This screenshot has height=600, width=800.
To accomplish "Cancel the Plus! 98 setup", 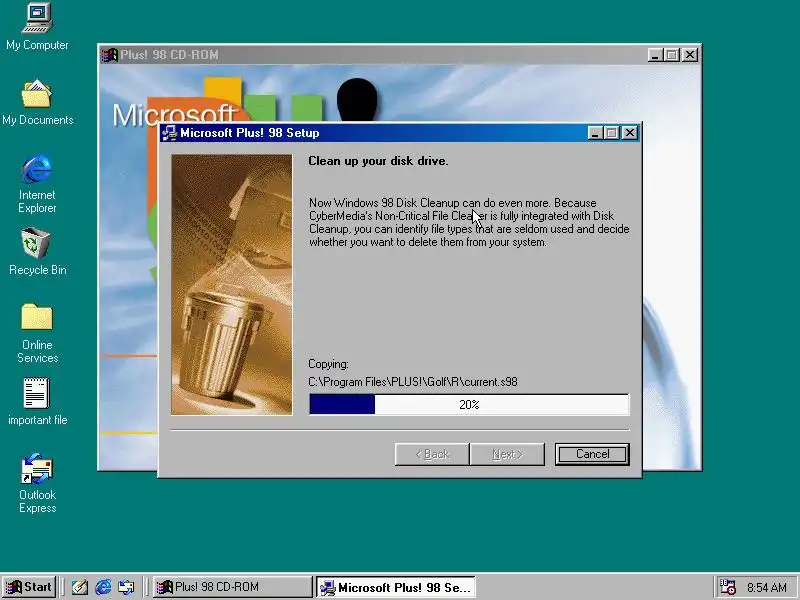I will click(592, 454).
